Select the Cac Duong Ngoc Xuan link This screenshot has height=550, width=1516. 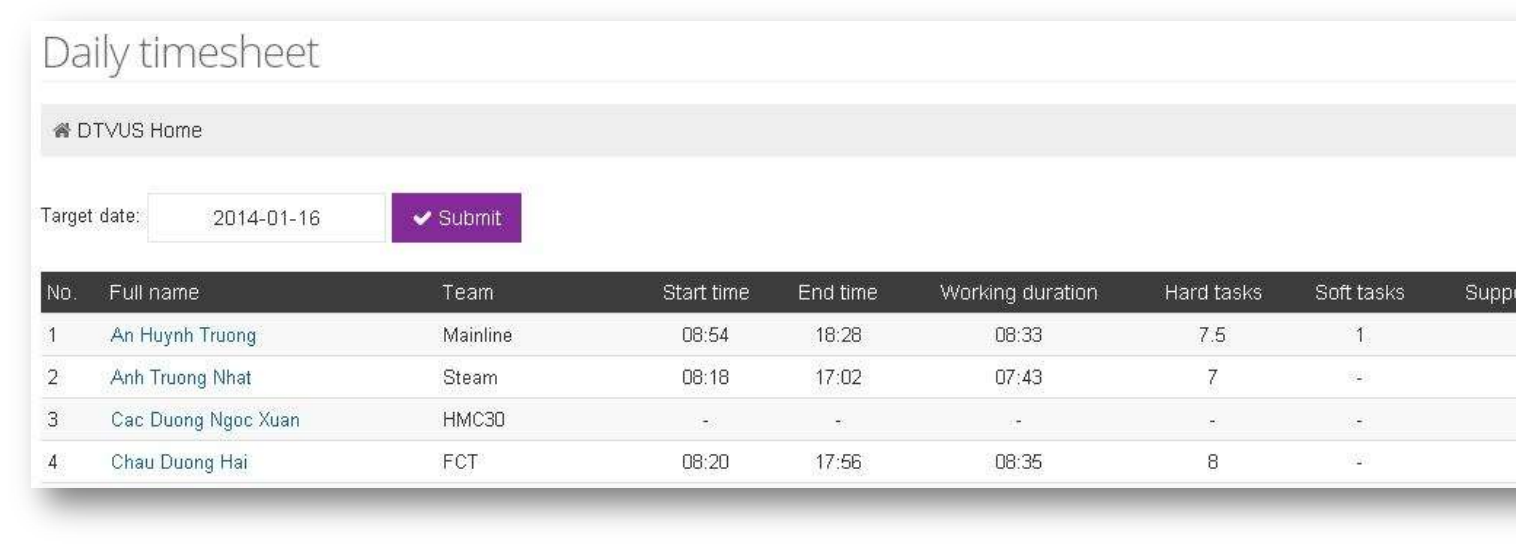tap(204, 421)
